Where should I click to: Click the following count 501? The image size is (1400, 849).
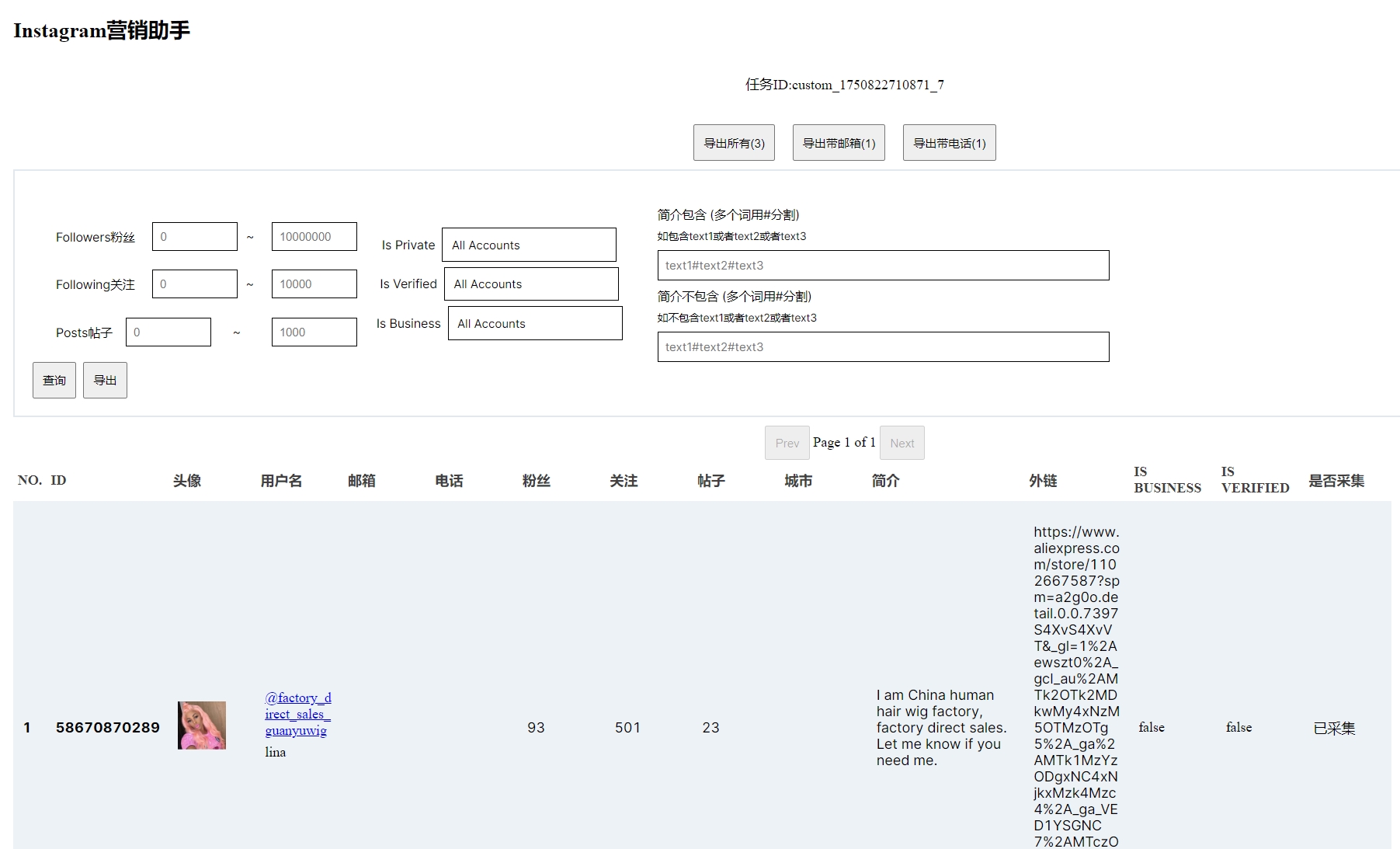[627, 728]
